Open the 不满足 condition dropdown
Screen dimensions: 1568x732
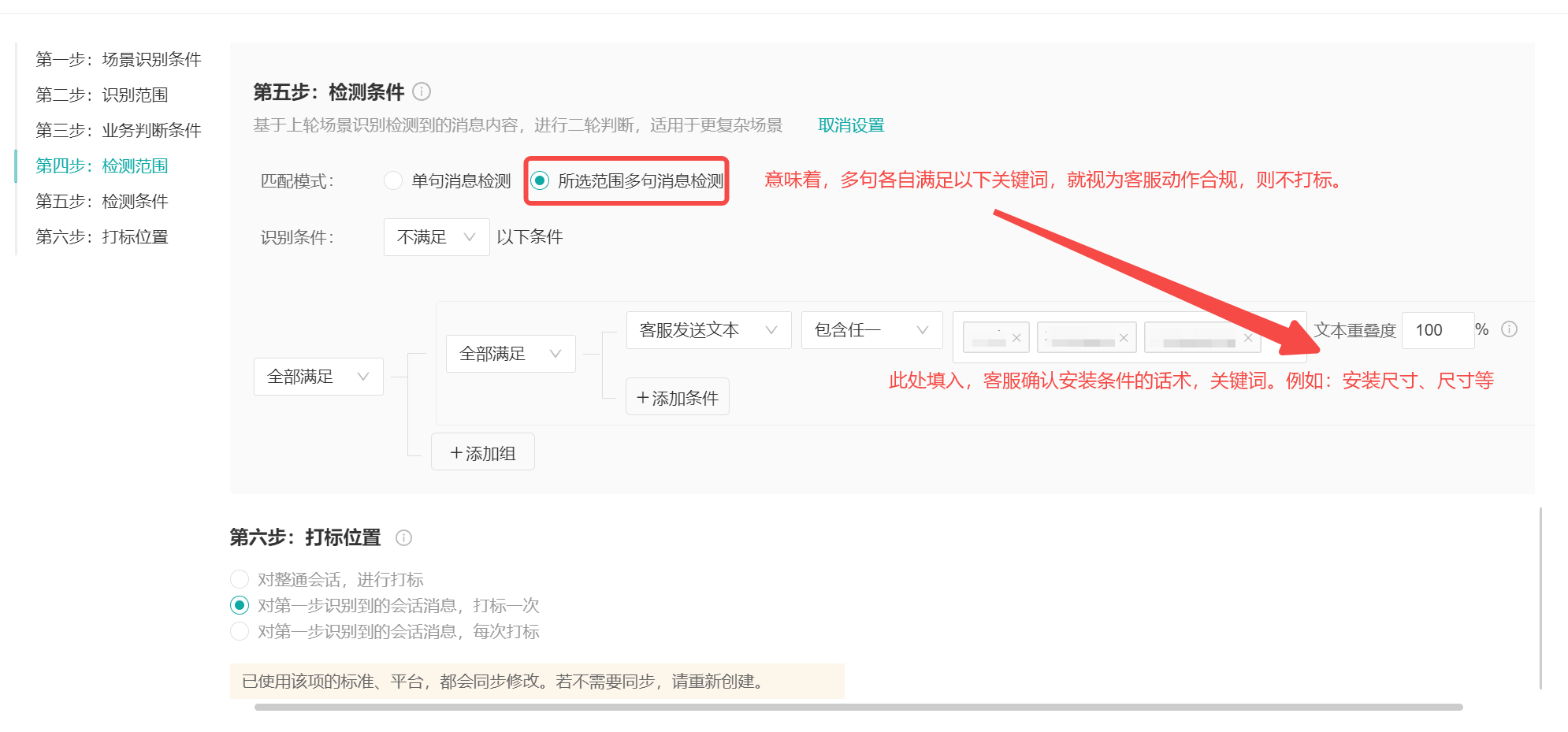click(437, 237)
